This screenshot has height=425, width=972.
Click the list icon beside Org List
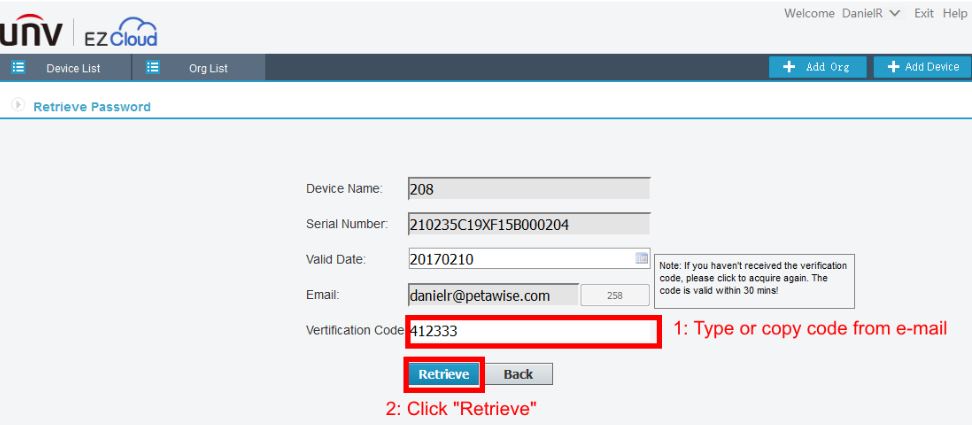tap(153, 68)
